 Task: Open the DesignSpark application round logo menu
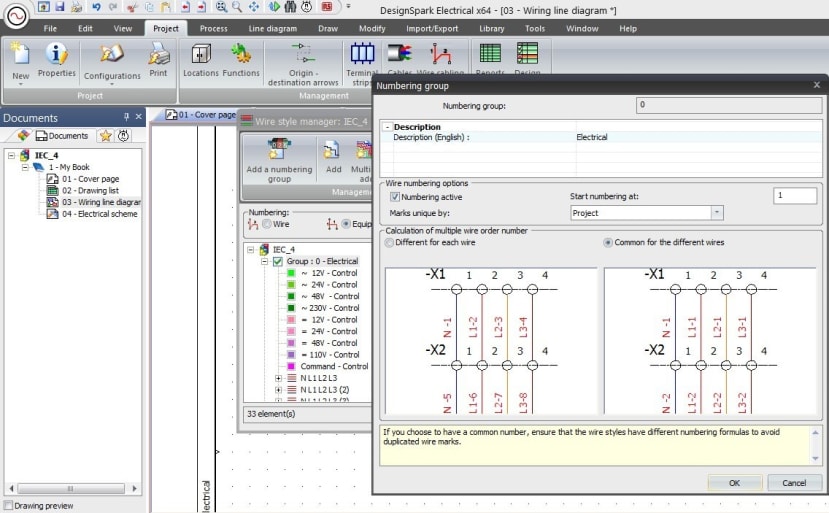(x=16, y=16)
